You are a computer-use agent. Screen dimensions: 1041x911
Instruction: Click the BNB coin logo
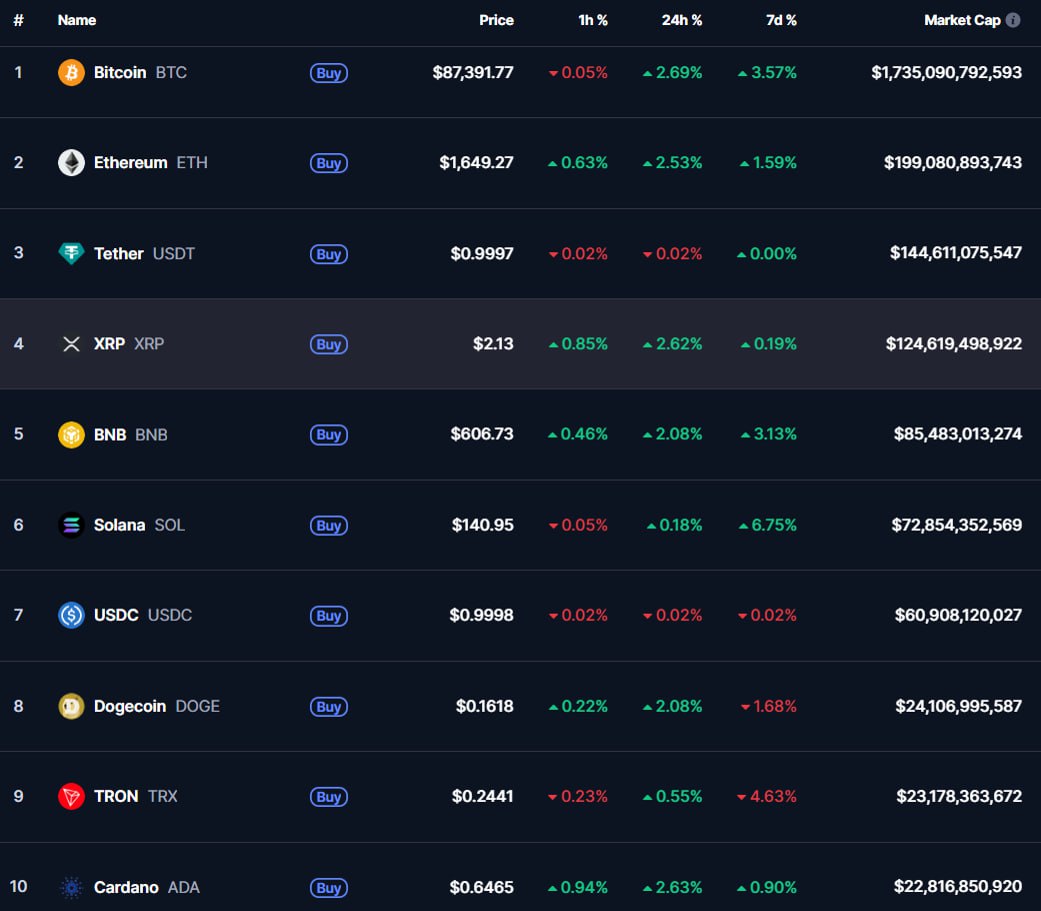71,435
